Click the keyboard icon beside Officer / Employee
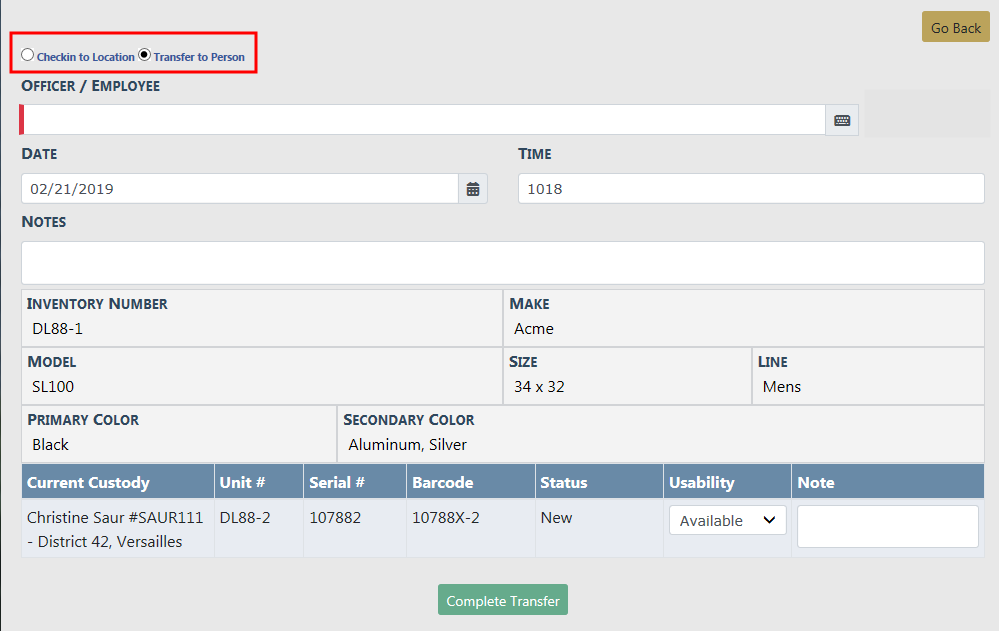 pyautogui.click(x=842, y=120)
